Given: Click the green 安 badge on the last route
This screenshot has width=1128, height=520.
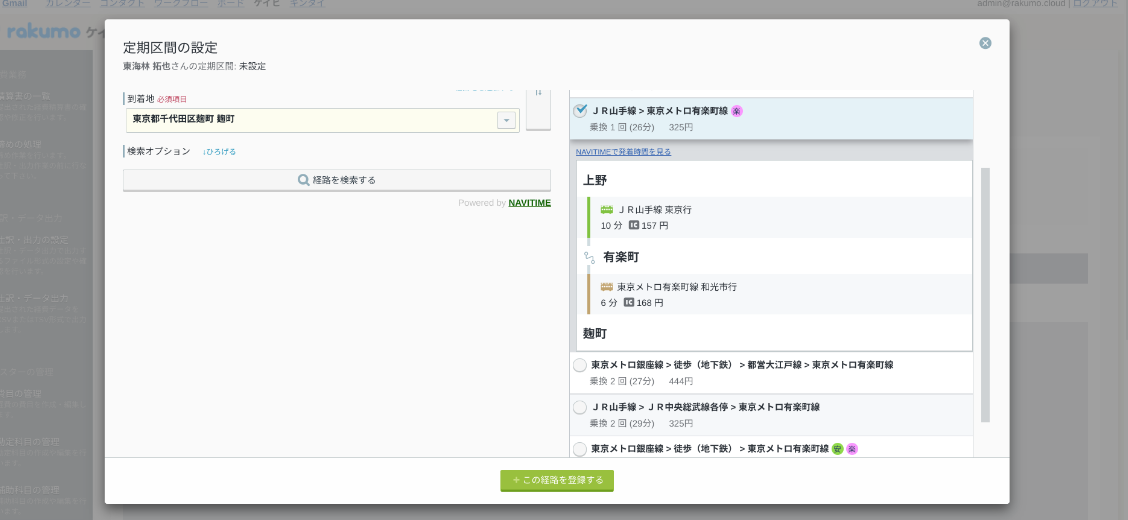Looking at the screenshot, I should pyautogui.click(x=837, y=449).
